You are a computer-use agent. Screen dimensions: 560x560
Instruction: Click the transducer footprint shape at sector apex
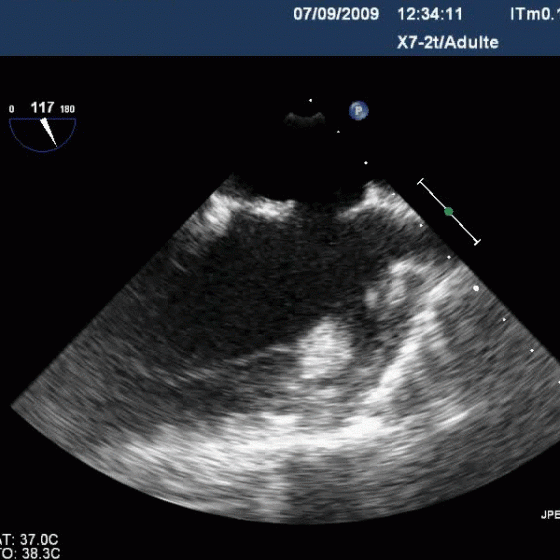coord(305,120)
